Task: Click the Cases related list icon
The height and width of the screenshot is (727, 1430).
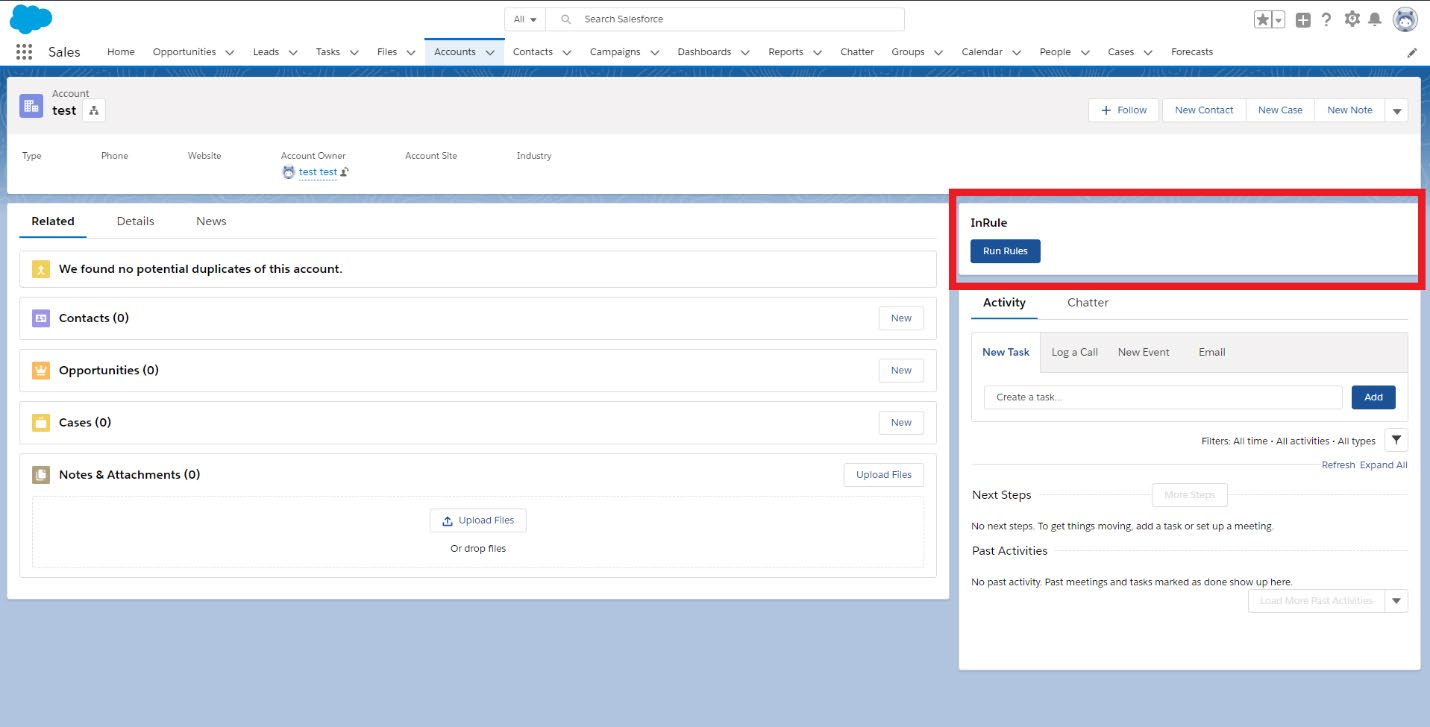Action: tap(40, 422)
